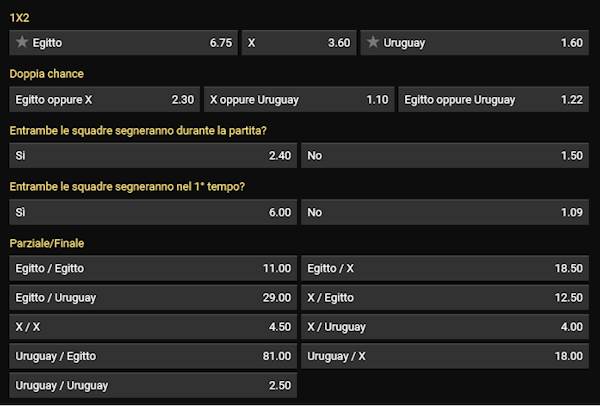Bet on Uruguay / Egitto at 81.00

point(153,356)
